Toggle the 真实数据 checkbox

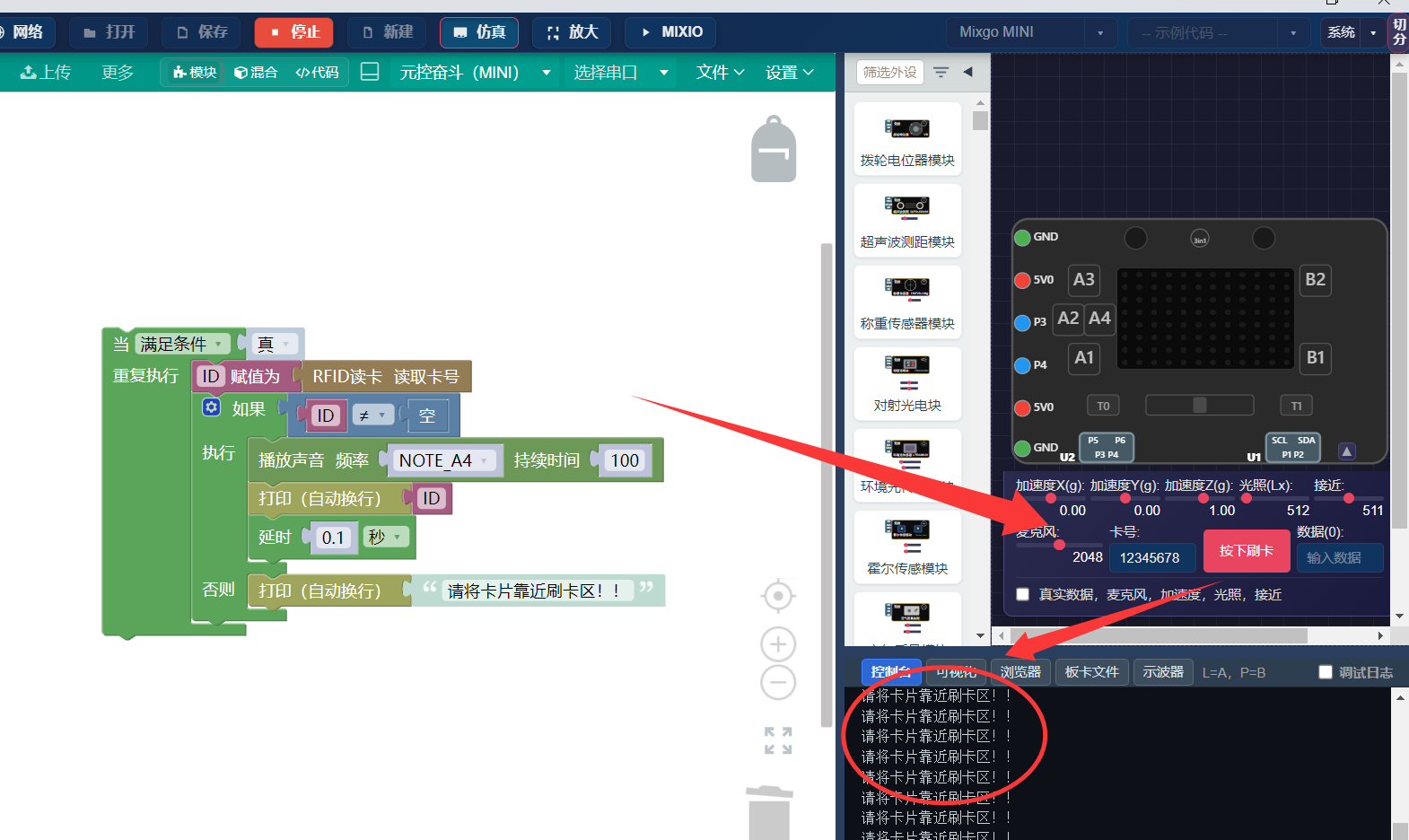(x=1022, y=594)
